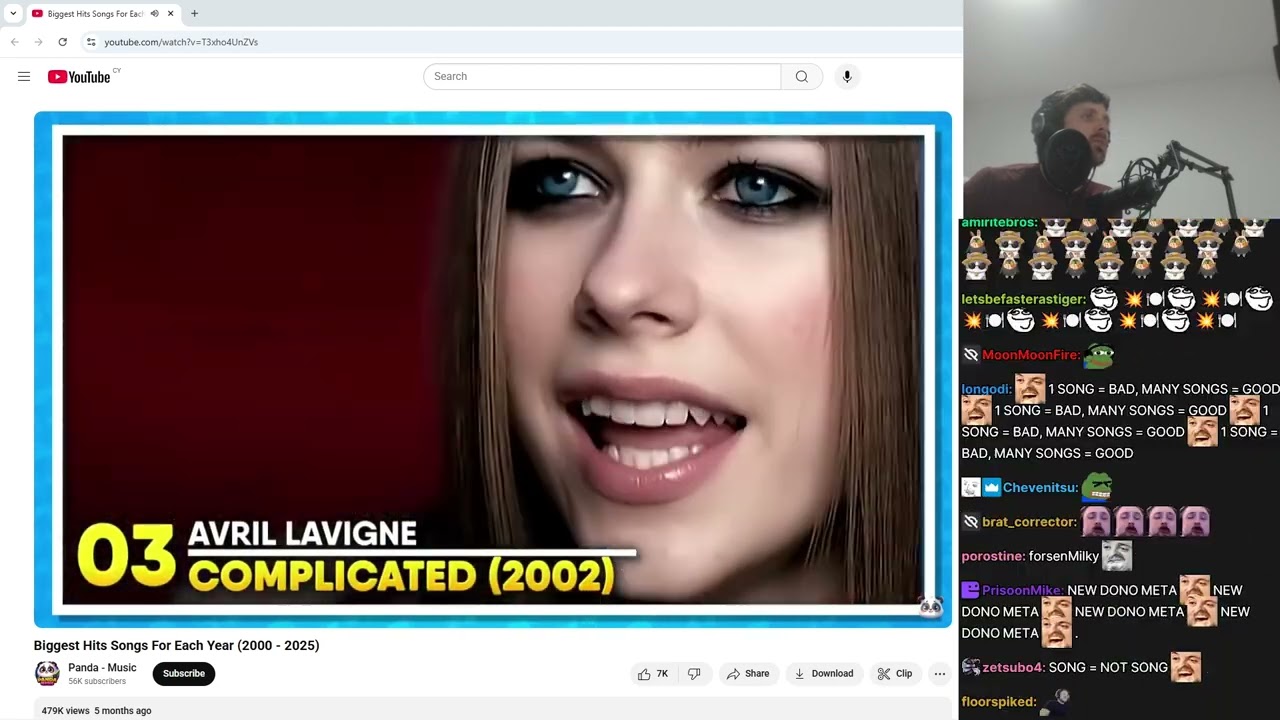Reload the page in browser
1280x720 pixels.
pos(62,42)
